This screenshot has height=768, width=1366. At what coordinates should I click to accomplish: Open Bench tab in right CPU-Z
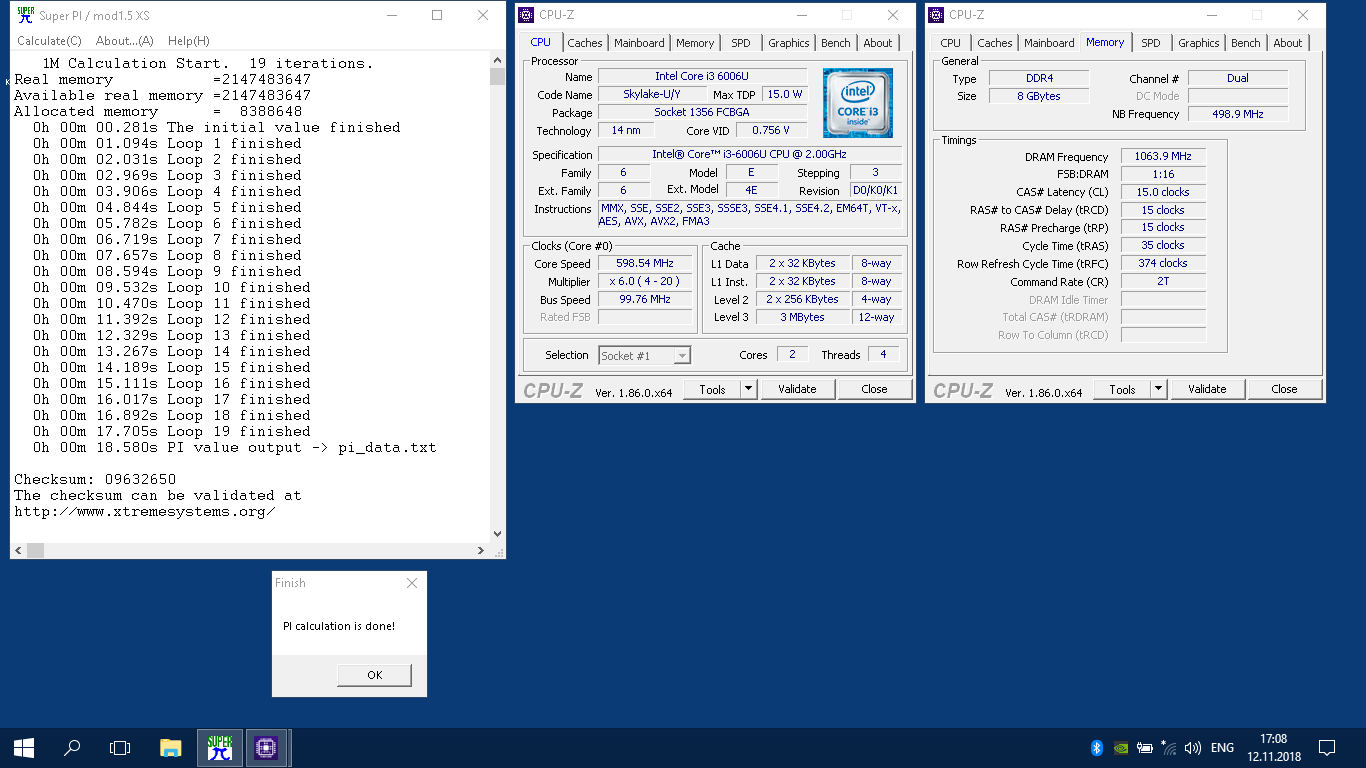[1246, 43]
